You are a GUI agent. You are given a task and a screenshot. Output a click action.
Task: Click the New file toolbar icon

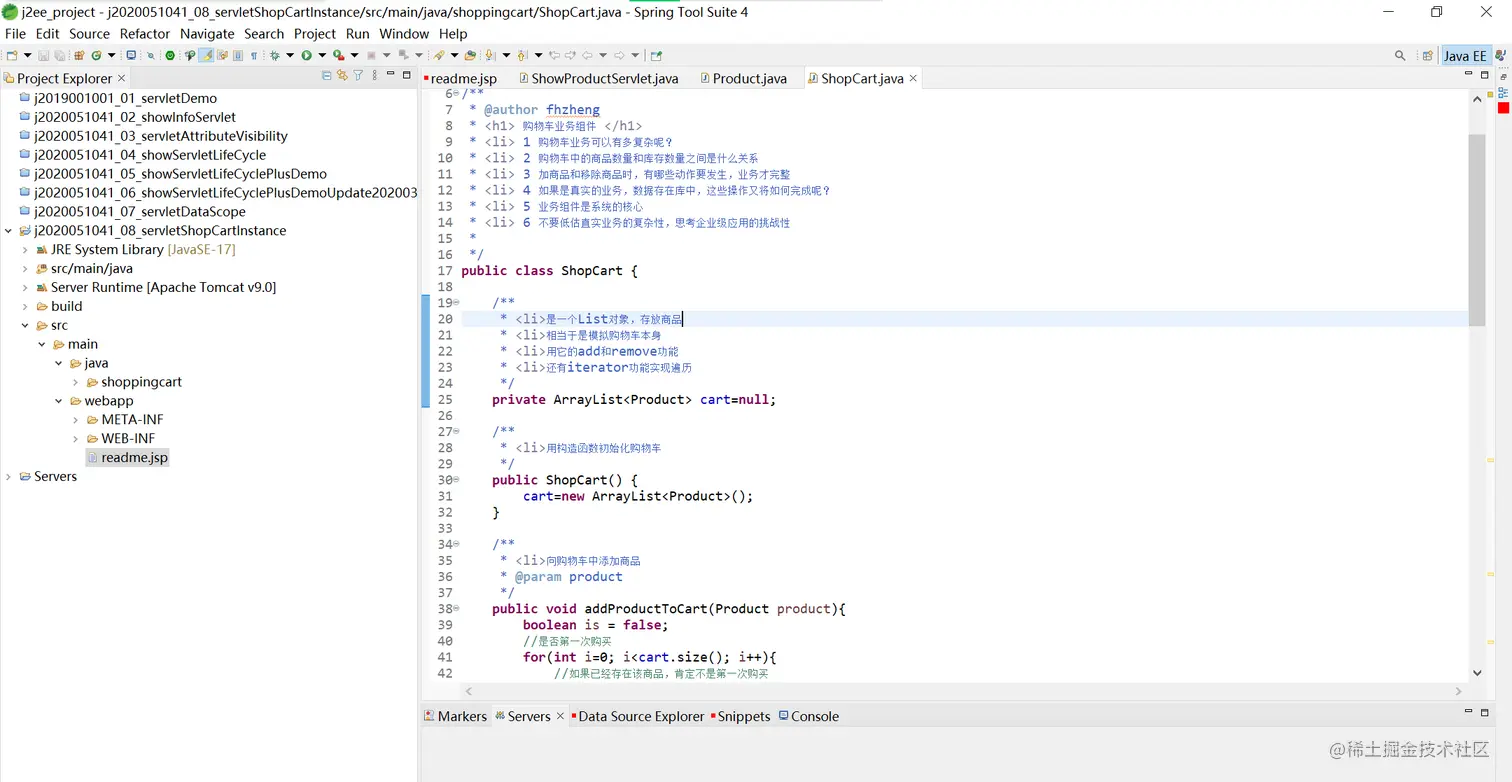coord(11,55)
